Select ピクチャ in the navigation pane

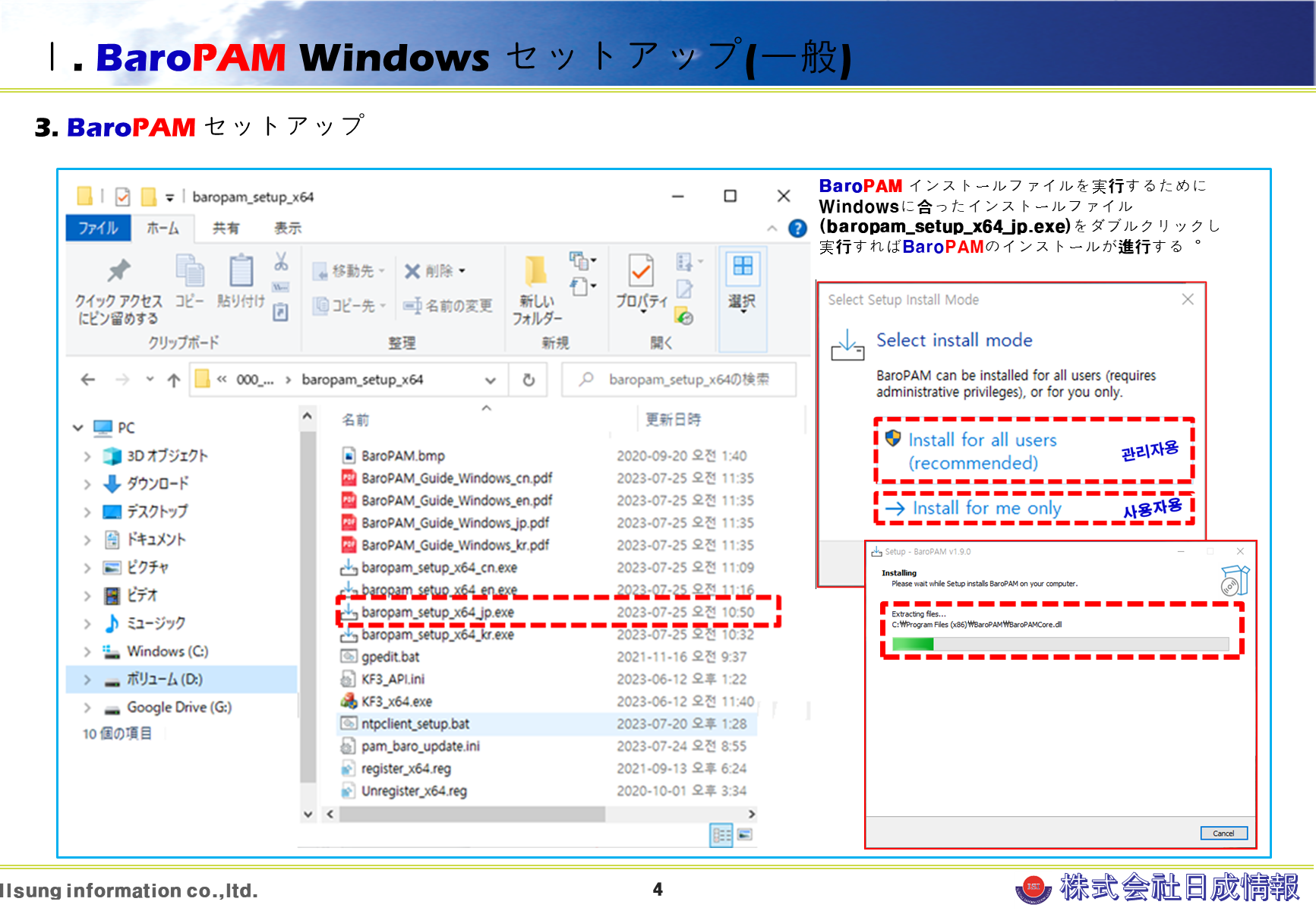coord(137,568)
